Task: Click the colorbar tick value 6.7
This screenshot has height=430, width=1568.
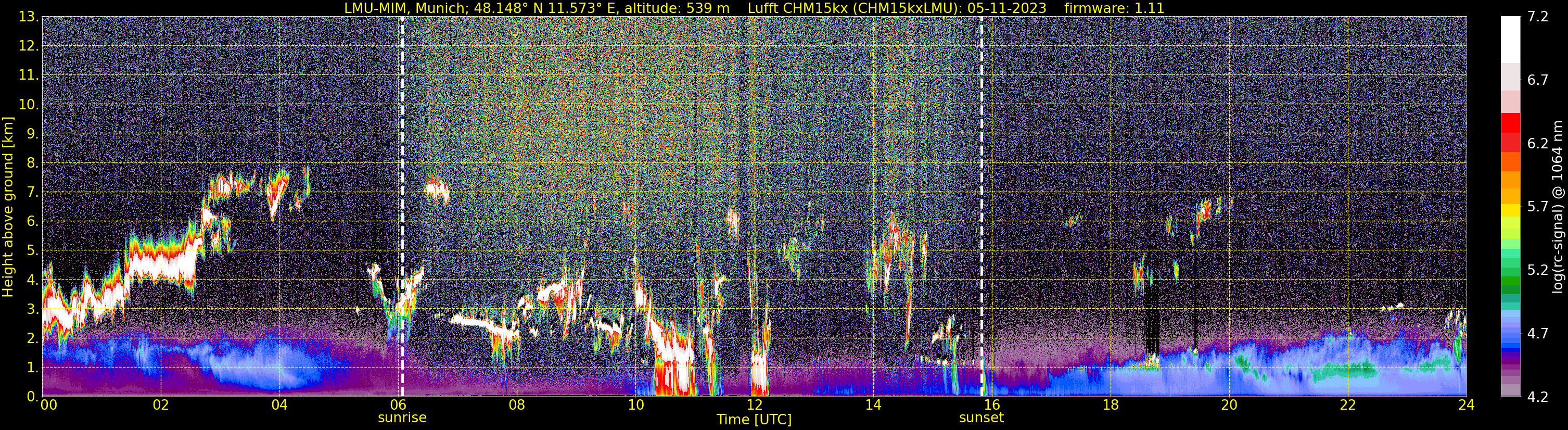Action: coord(1538,80)
